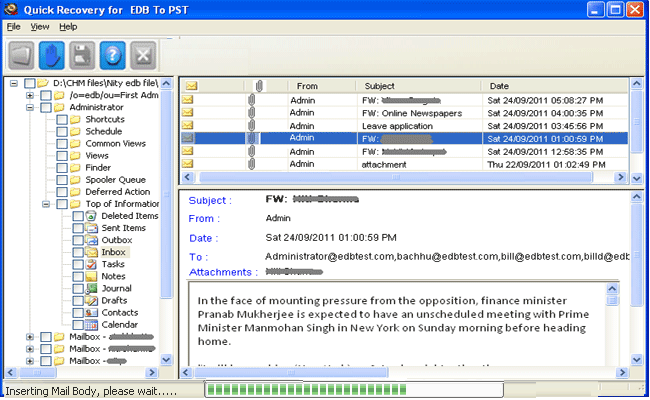Check the Common Views checkbox
The width and height of the screenshot is (650, 400).
[x=62, y=144]
